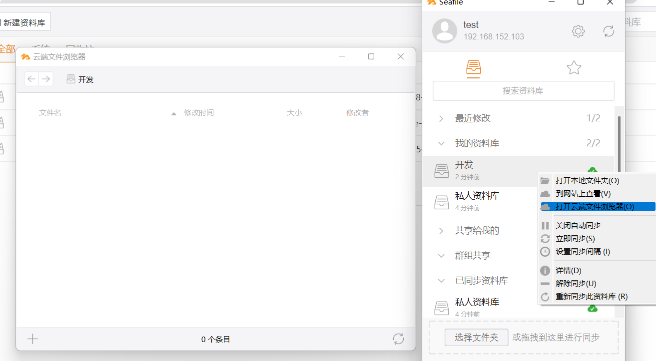Sort by the 文件名 column header
The width and height of the screenshot is (656, 361).
coord(50,113)
